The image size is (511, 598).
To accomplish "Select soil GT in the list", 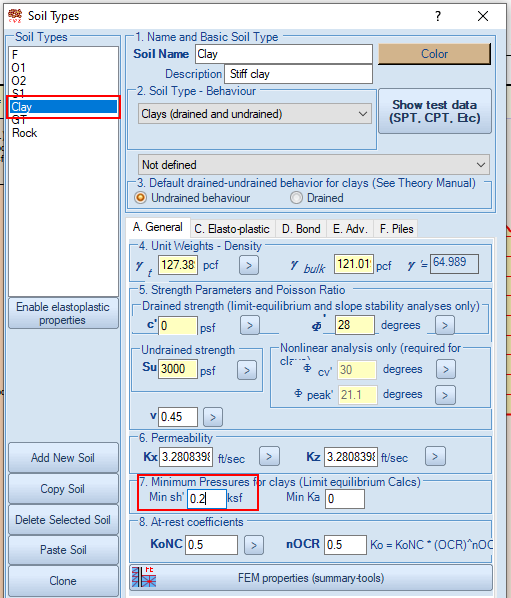I will click(63, 120).
